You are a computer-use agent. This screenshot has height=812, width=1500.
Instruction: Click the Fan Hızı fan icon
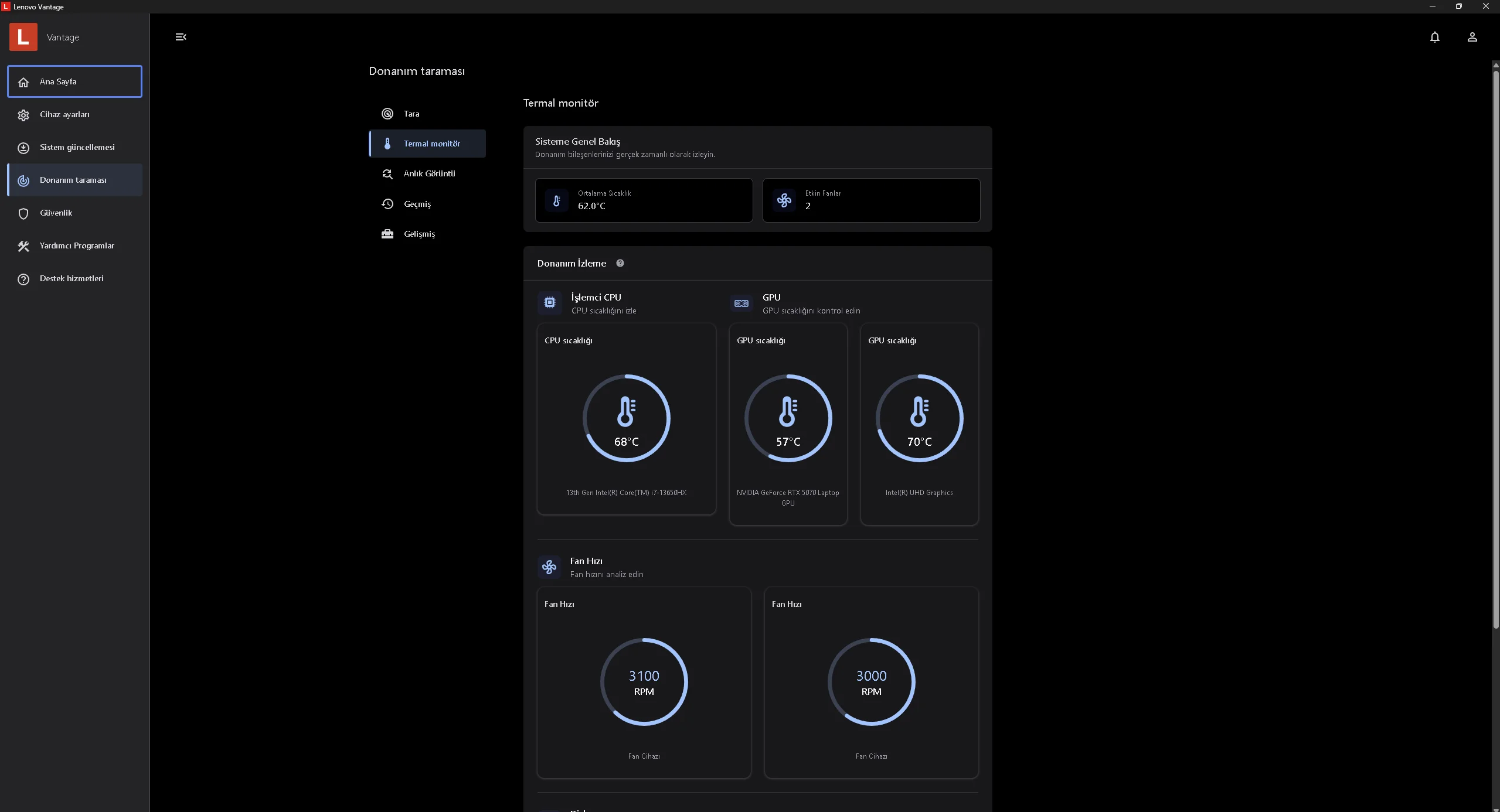(549, 567)
